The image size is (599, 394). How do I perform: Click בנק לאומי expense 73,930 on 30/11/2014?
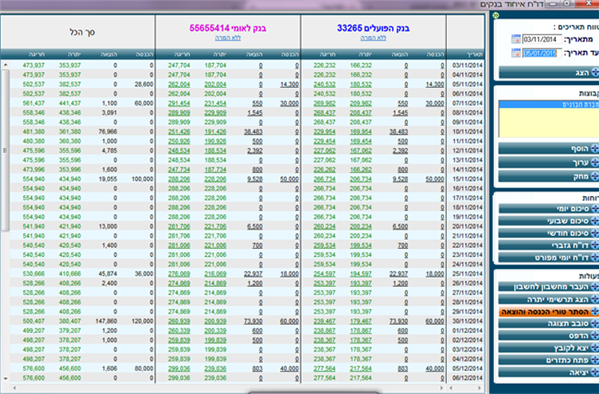(253, 321)
